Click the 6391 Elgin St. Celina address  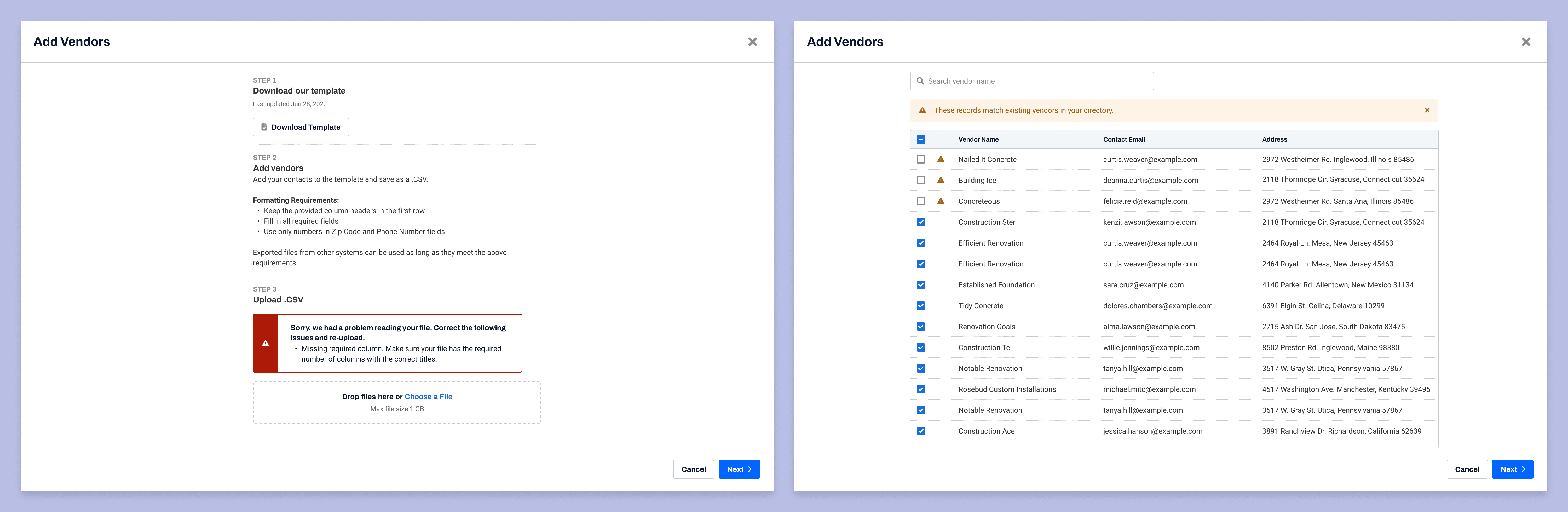coord(1323,306)
